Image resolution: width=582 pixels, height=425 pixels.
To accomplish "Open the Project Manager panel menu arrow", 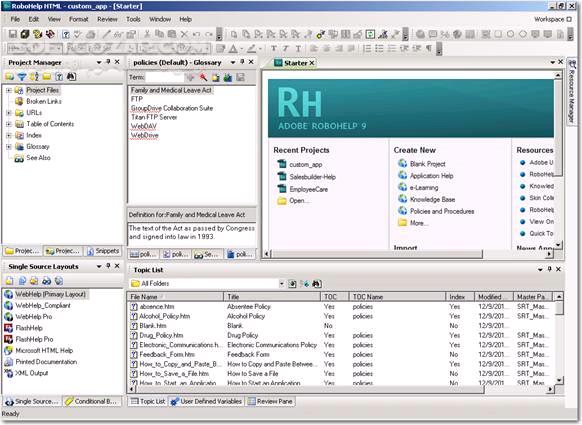I will (x=99, y=62).
